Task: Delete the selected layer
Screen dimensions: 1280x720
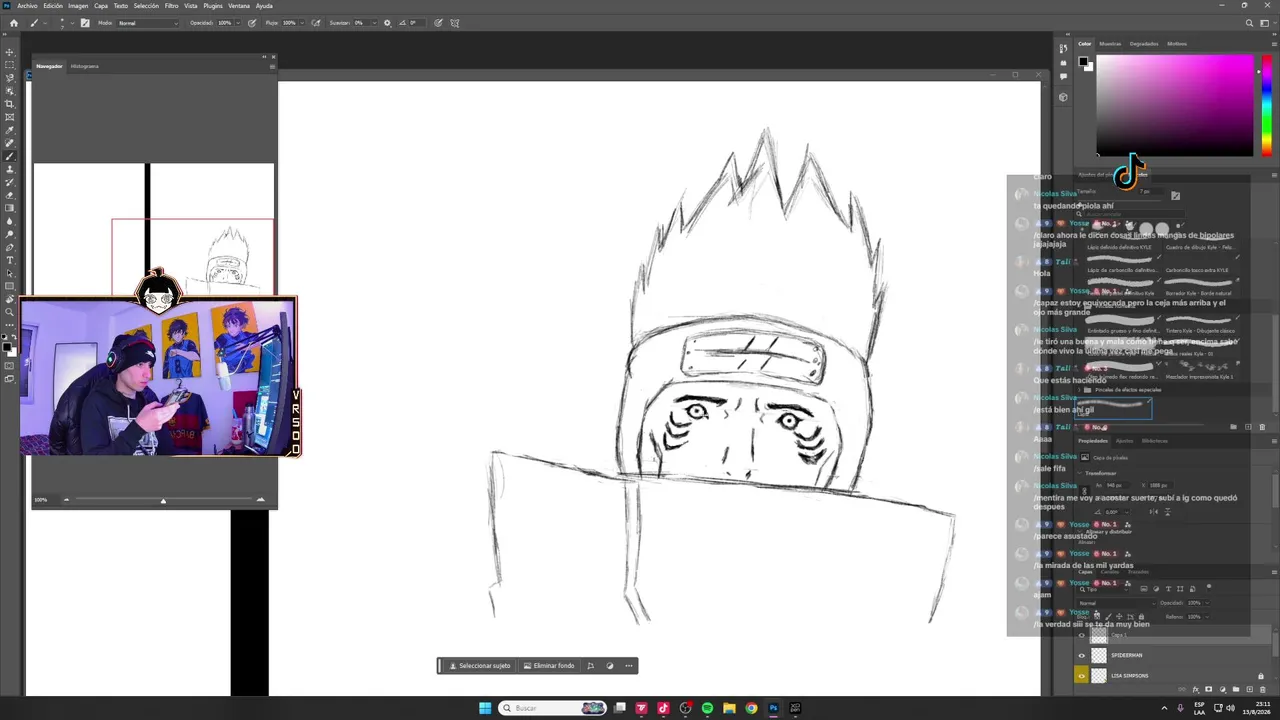Action: tap(1261, 689)
